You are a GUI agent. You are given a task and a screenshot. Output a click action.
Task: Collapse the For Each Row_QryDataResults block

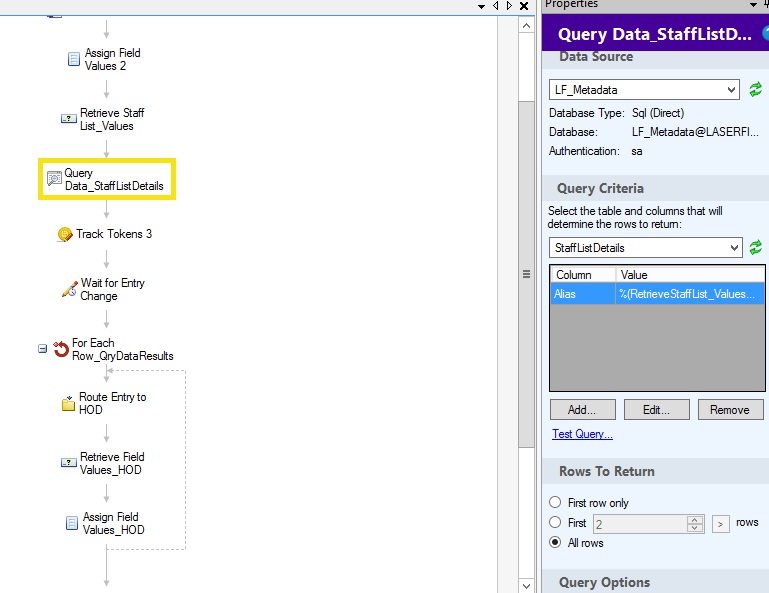coord(42,349)
